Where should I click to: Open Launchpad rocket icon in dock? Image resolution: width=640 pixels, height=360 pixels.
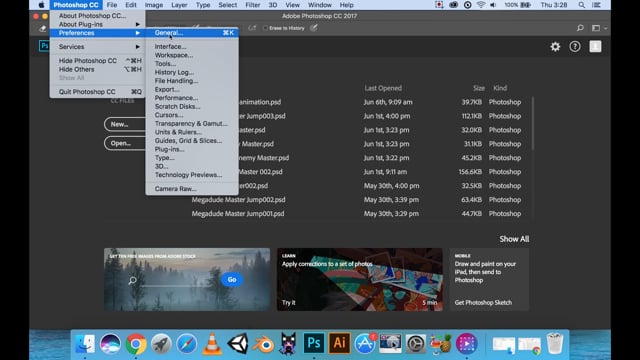pos(161,344)
